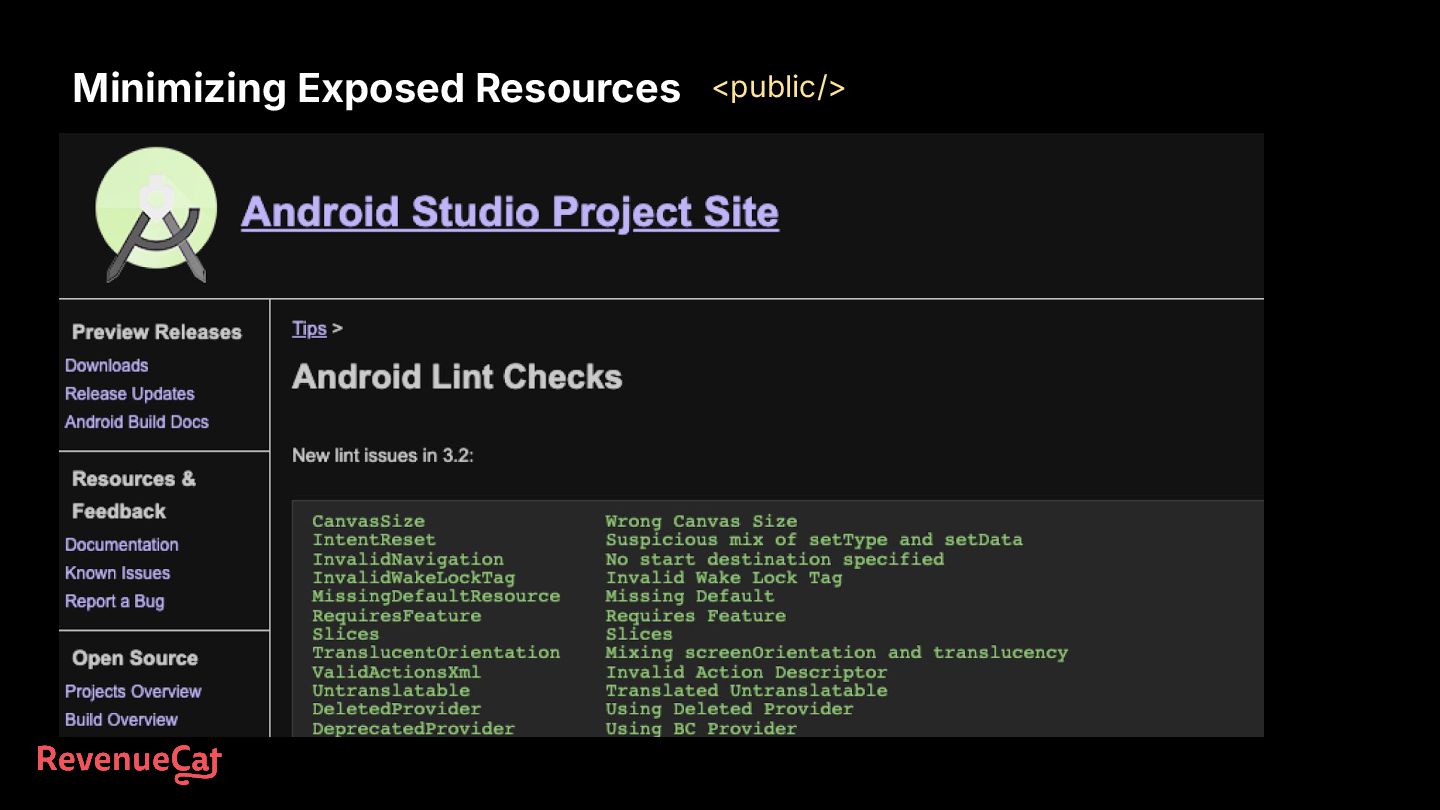The width and height of the screenshot is (1440, 810).
Task: Click 'Suspicious mix of setType and setData' description
Action: 814,540
